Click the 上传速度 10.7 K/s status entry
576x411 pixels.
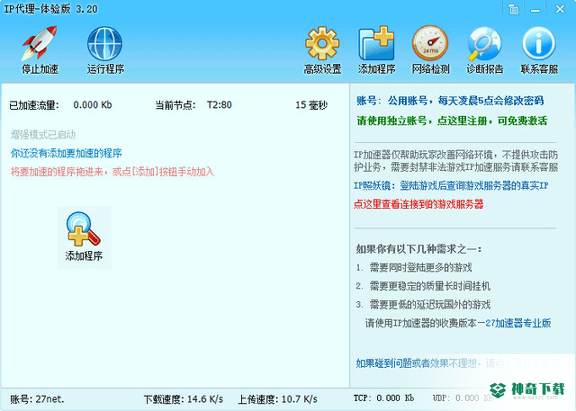coord(278,399)
